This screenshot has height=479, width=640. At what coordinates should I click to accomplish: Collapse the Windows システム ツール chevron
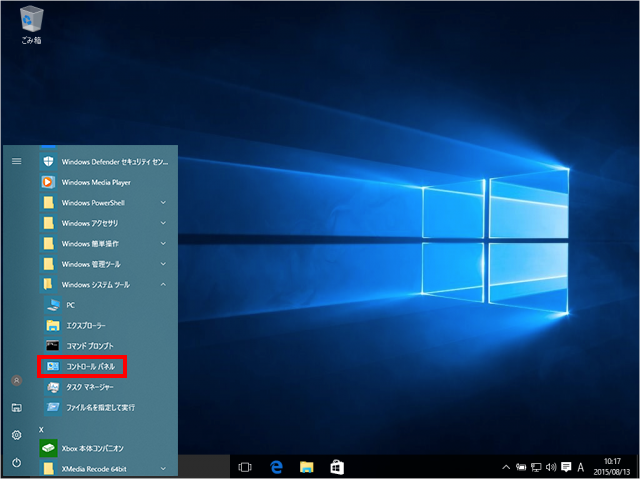coord(163,284)
